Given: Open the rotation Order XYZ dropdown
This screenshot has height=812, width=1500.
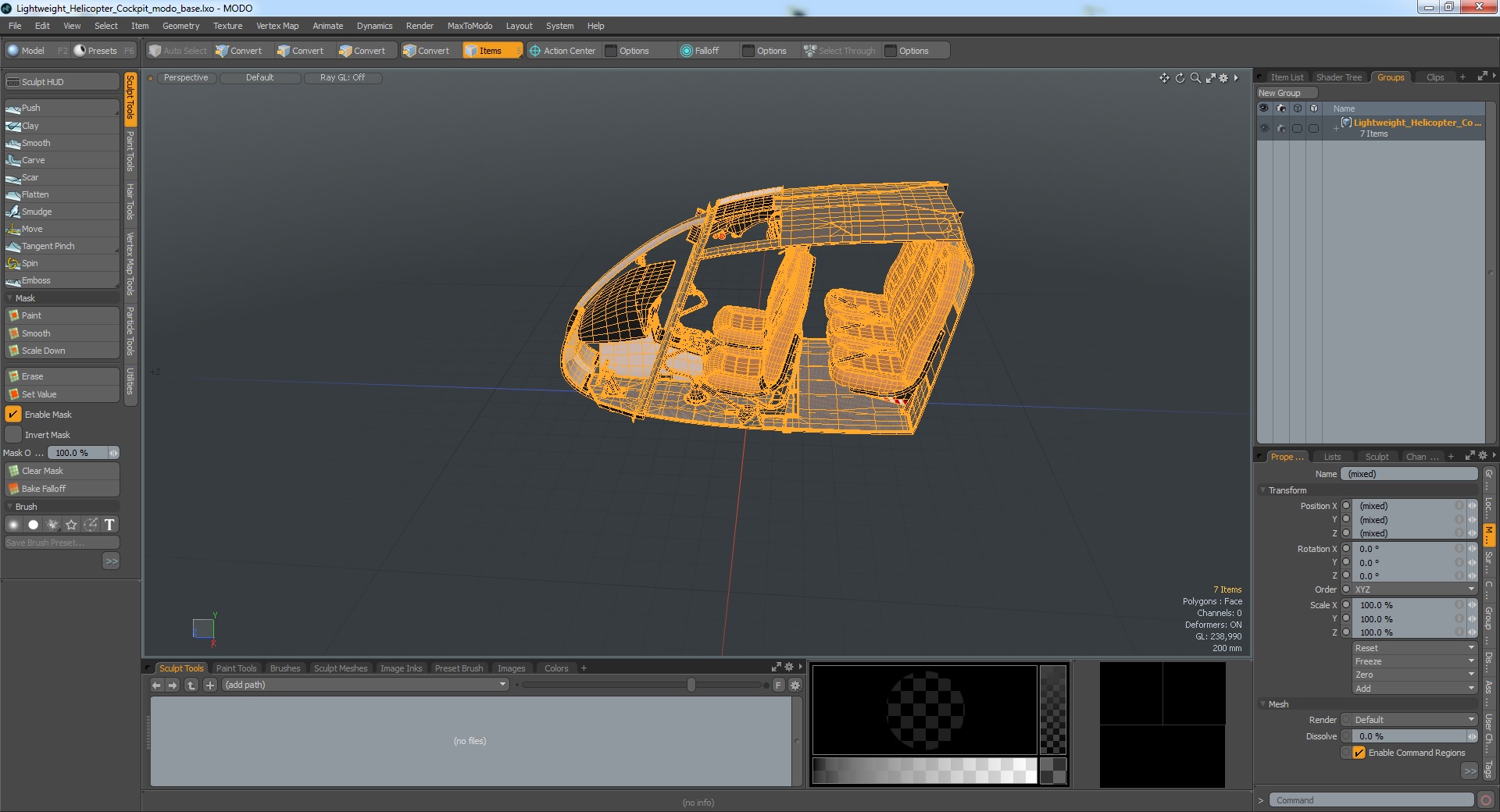Looking at the screenshot, I should pyautogui.click(x=1414, y=589).
